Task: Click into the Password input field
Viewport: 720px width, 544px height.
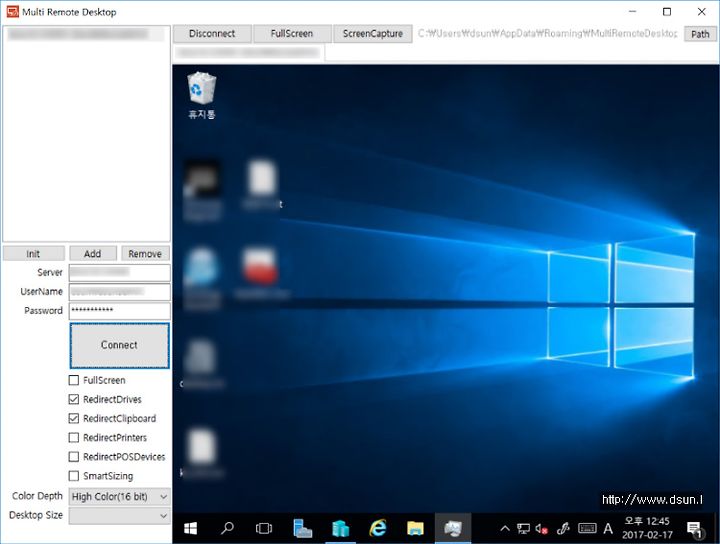Action: [119, 311]
